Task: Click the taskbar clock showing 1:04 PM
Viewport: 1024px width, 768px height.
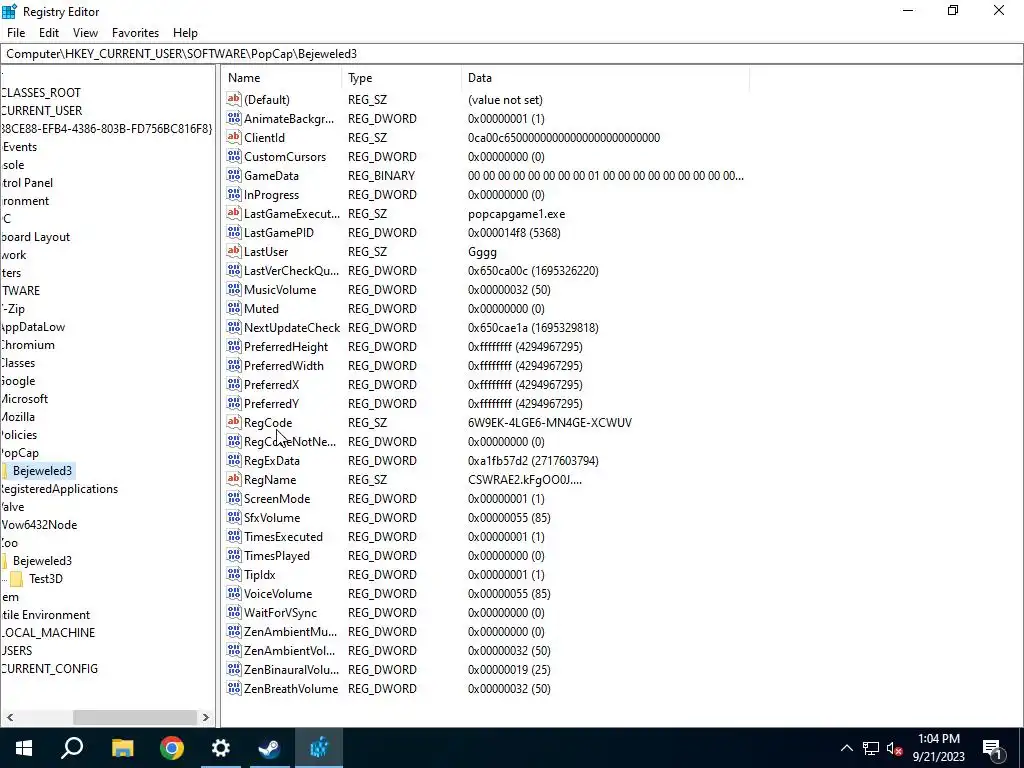Action: pyautogui.click(x=938, y=748)
